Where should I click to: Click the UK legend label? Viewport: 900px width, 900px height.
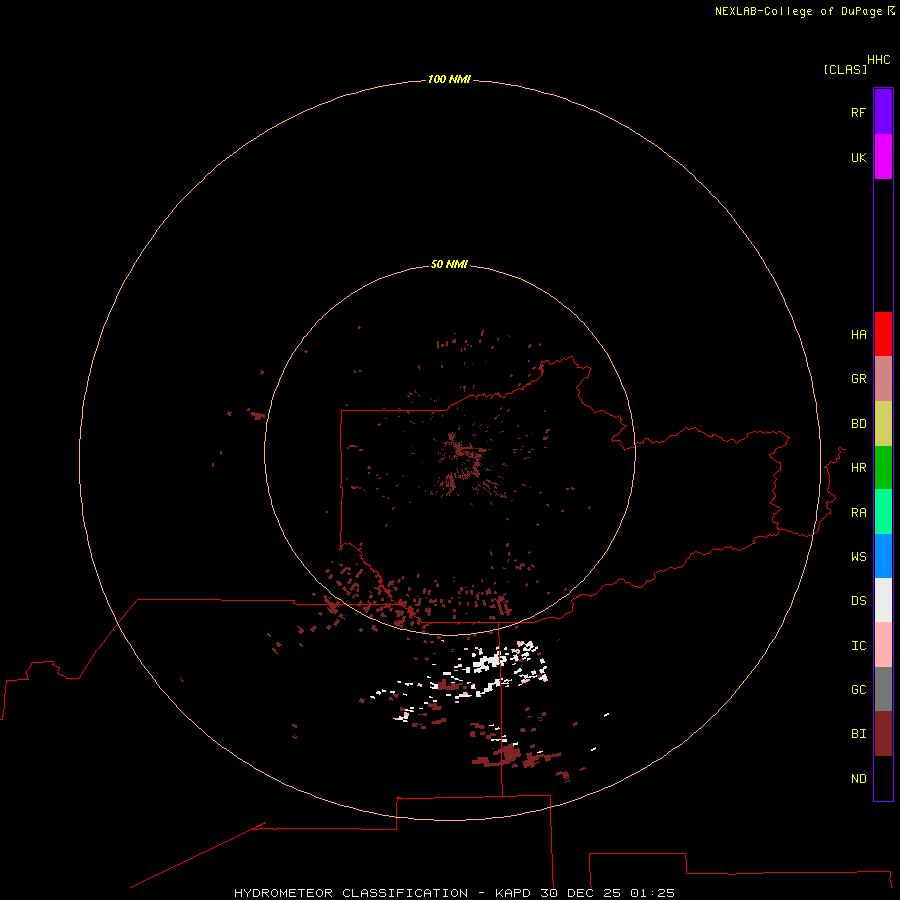pos(858,157)
